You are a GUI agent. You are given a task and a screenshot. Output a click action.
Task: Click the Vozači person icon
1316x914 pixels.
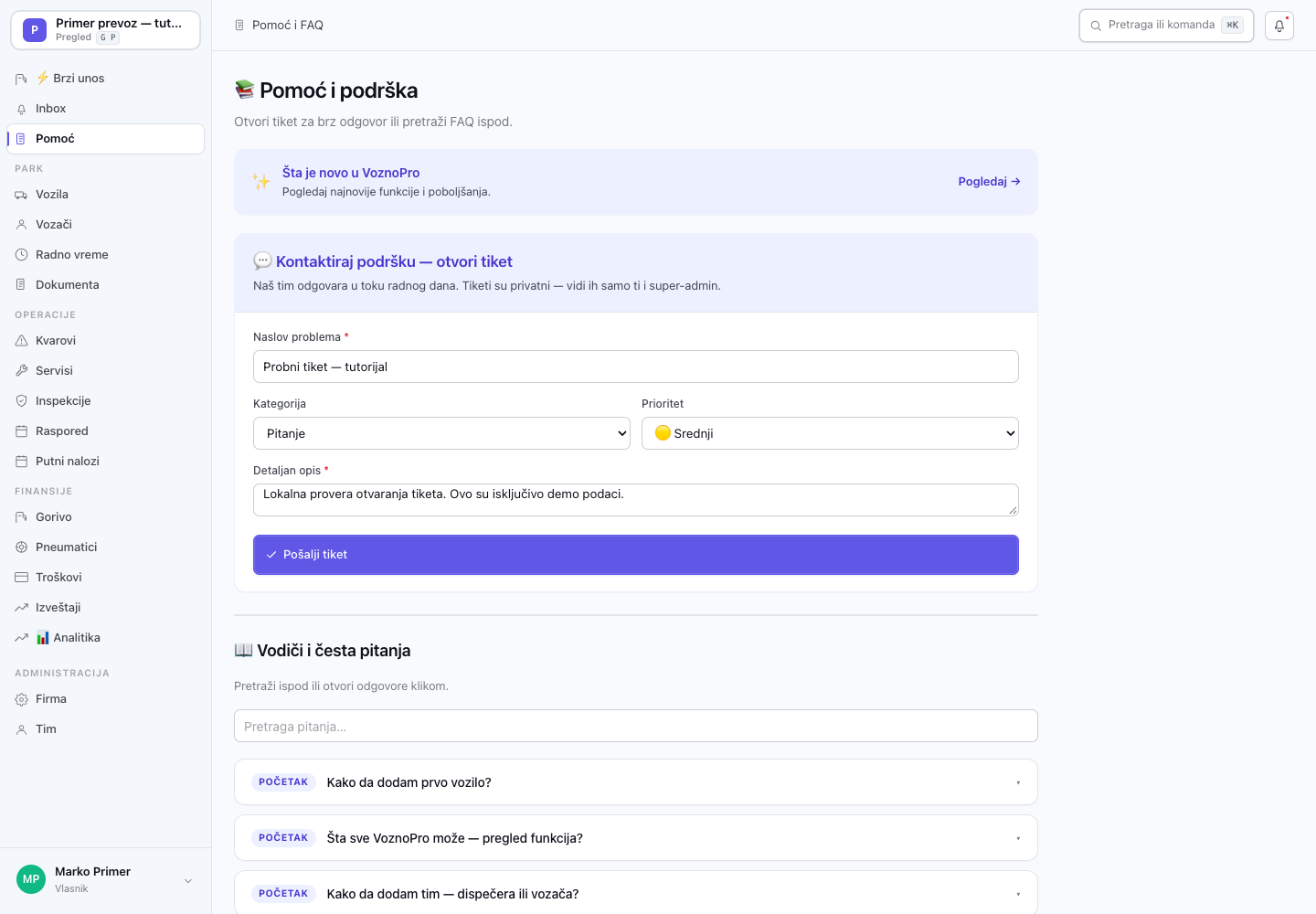tap(21, 225)
